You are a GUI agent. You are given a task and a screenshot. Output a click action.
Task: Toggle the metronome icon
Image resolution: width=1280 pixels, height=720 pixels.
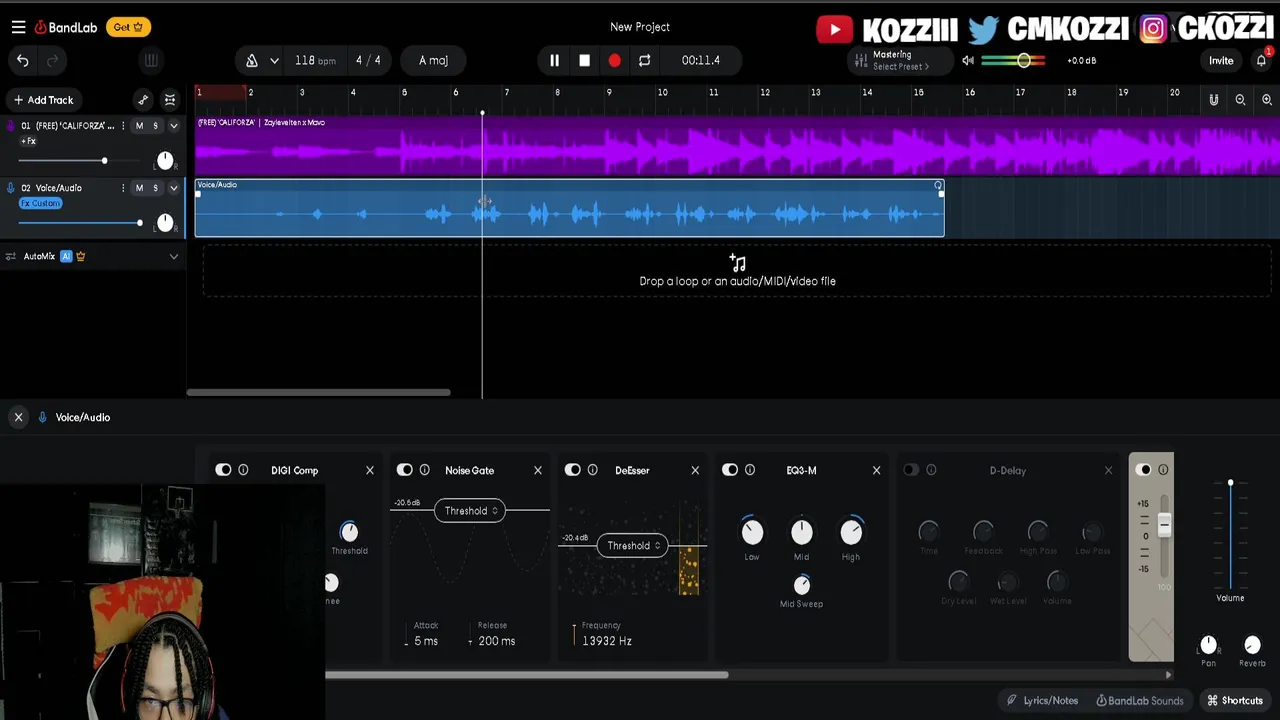pyautogui.click(x=252, y=61)
